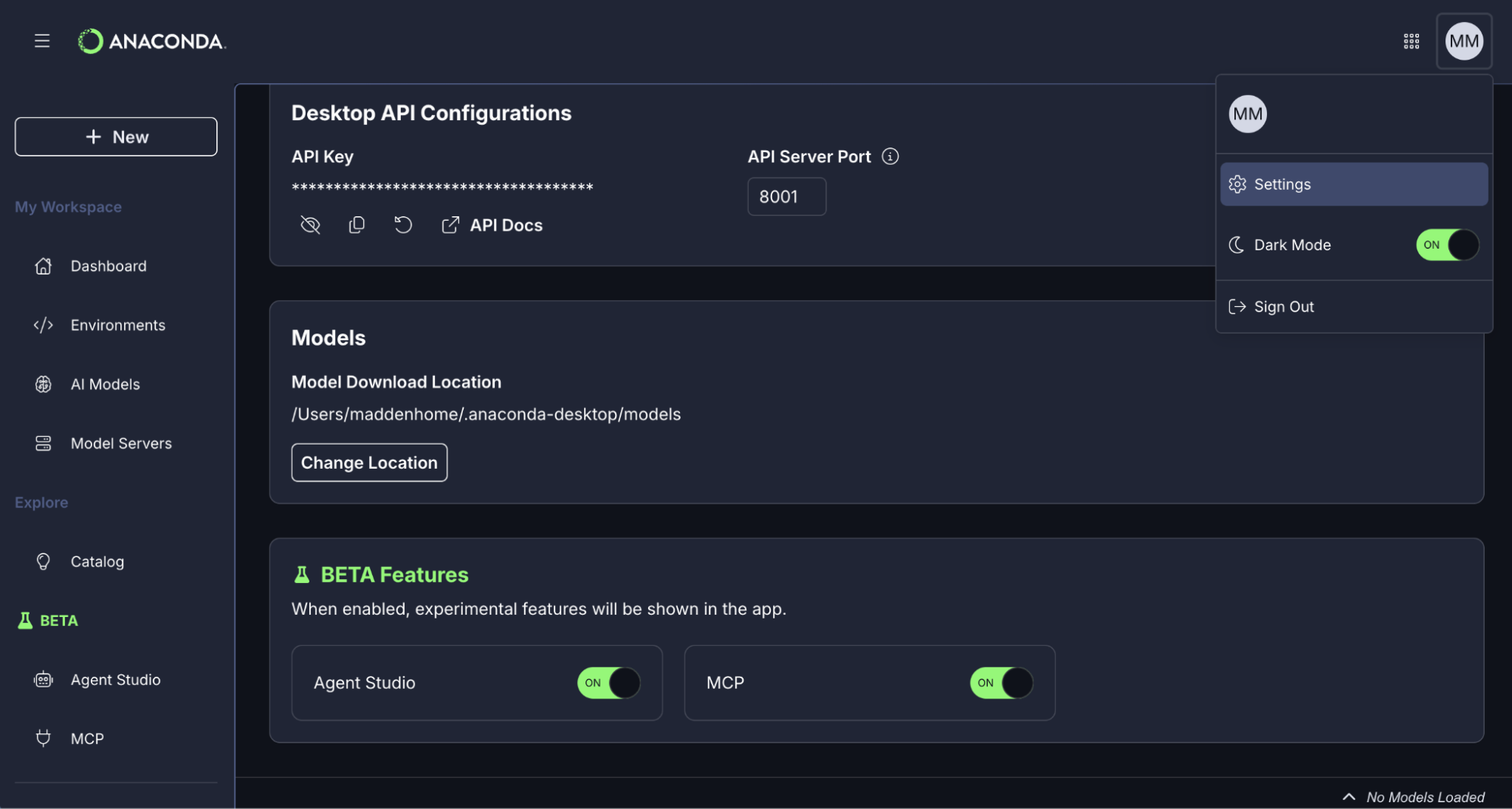
Task: Click the BETA Features heading
Action: coord(394,575)
